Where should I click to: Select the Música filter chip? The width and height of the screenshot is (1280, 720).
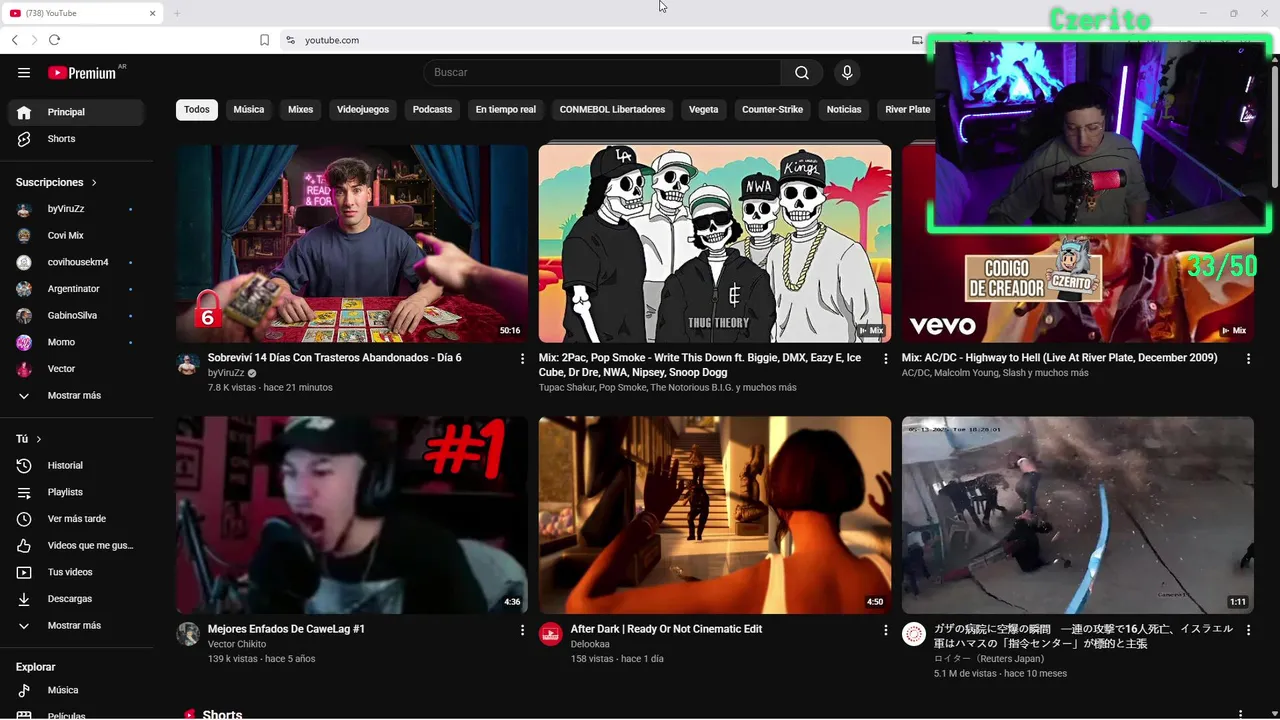[x=249, y=110]
